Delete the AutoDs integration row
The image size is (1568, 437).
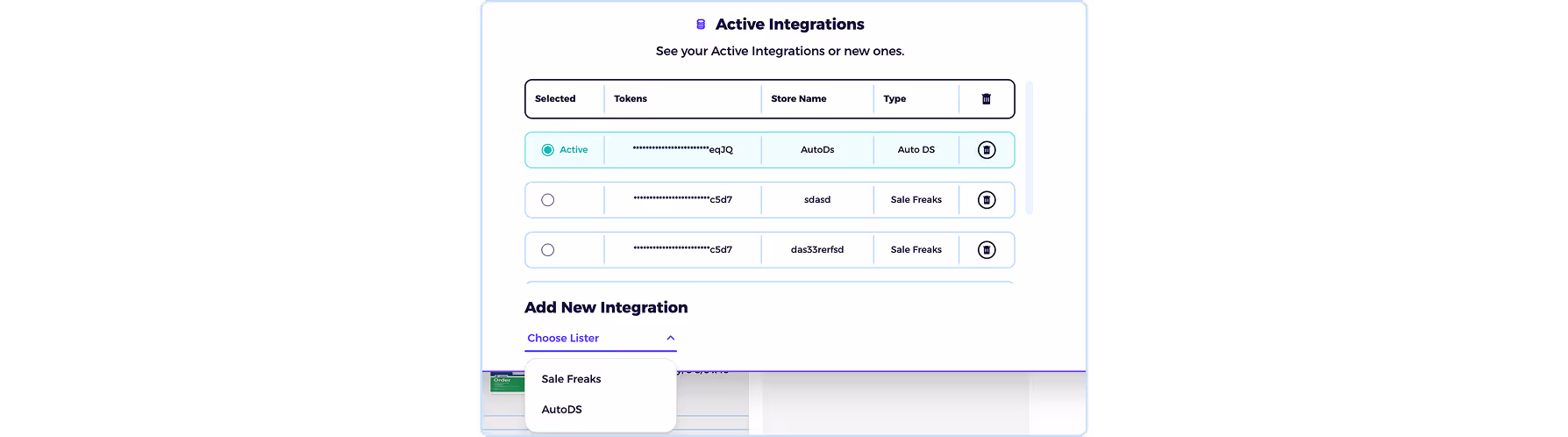987,150
